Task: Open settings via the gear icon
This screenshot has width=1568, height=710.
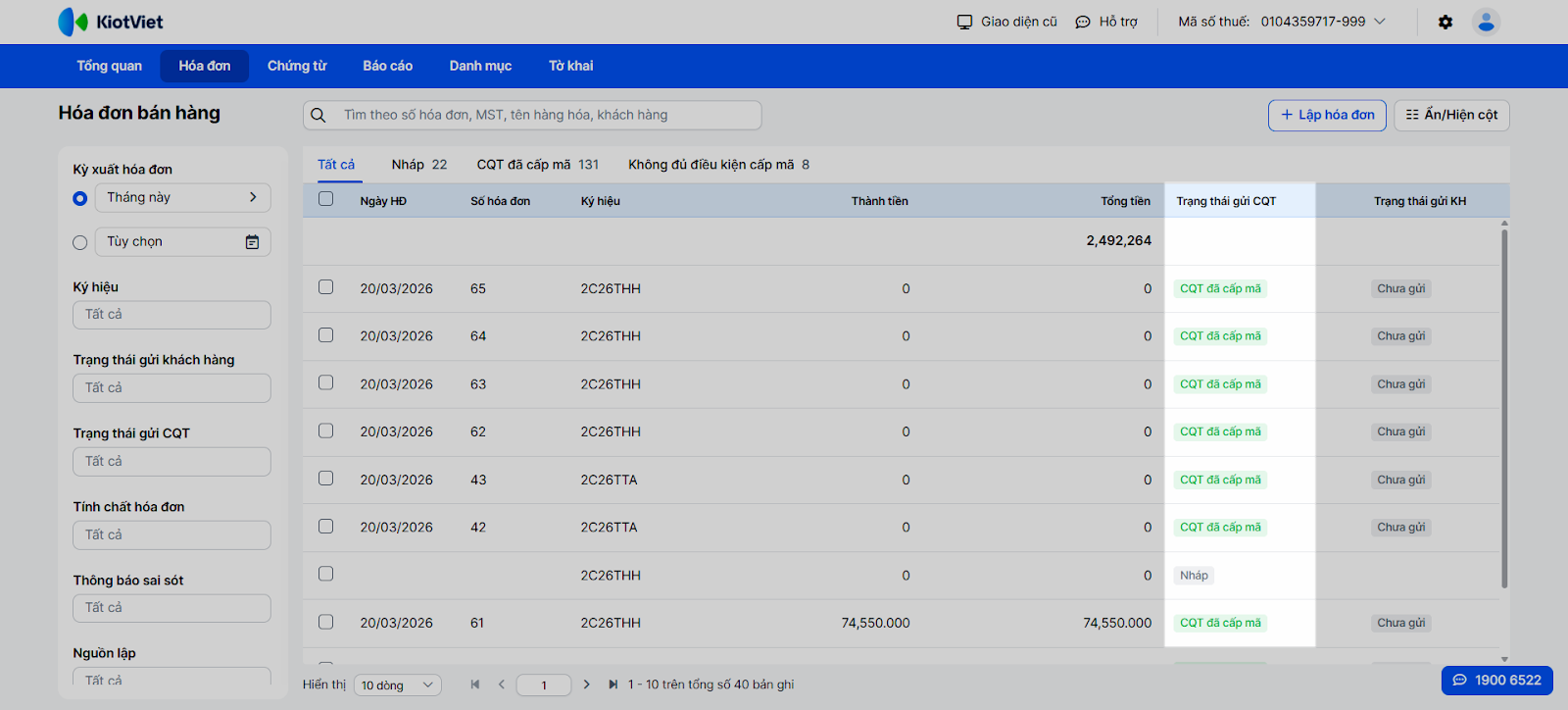Action: coord(1445,22)
